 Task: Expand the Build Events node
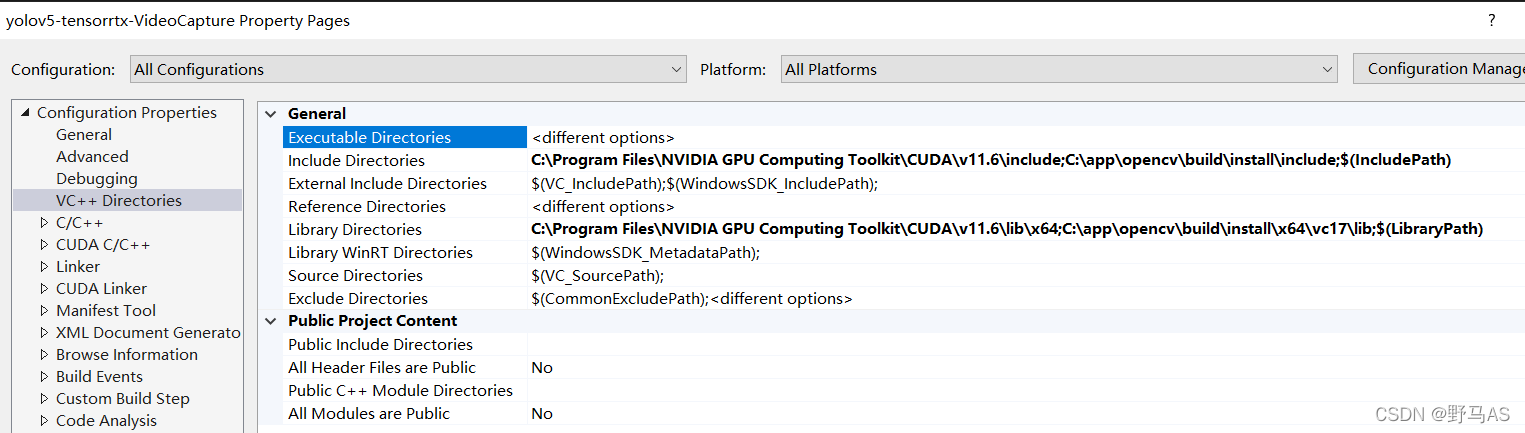coord(44,377)
